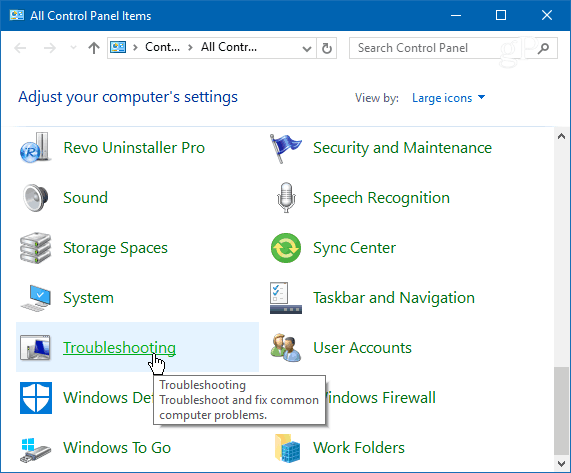Click the Sound speaker icon
The height and width of the screenshot is (473, 571).
point(35,198)
